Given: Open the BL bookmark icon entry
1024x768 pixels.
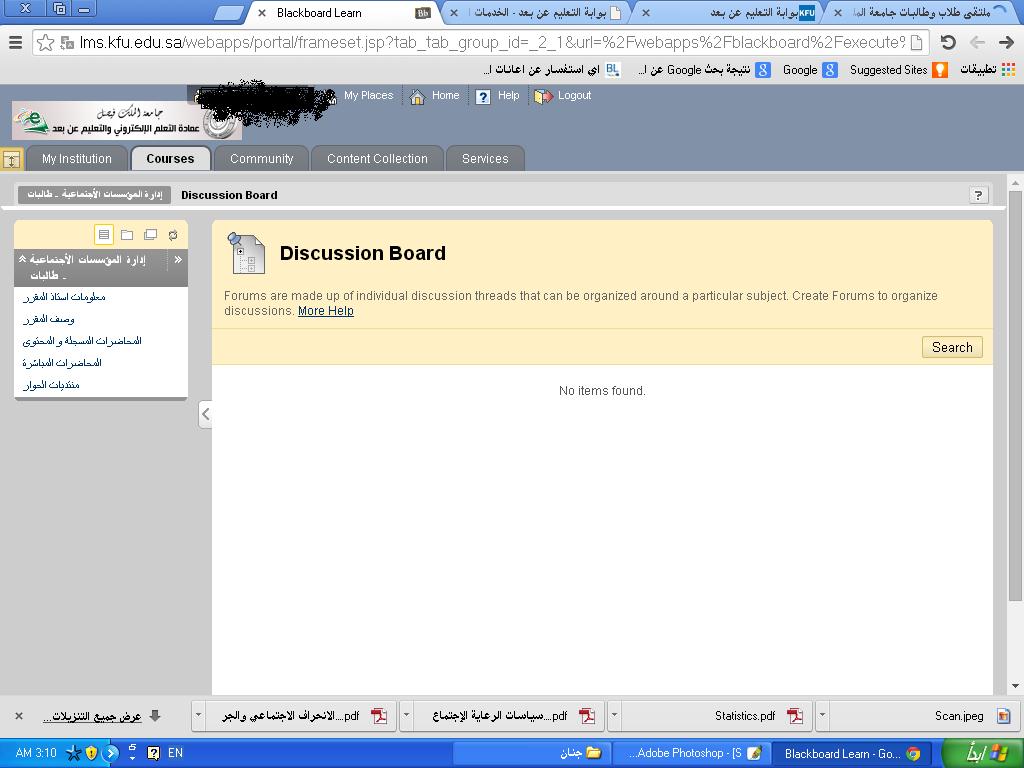Looking at the screenshot, I should pos(552,70).
